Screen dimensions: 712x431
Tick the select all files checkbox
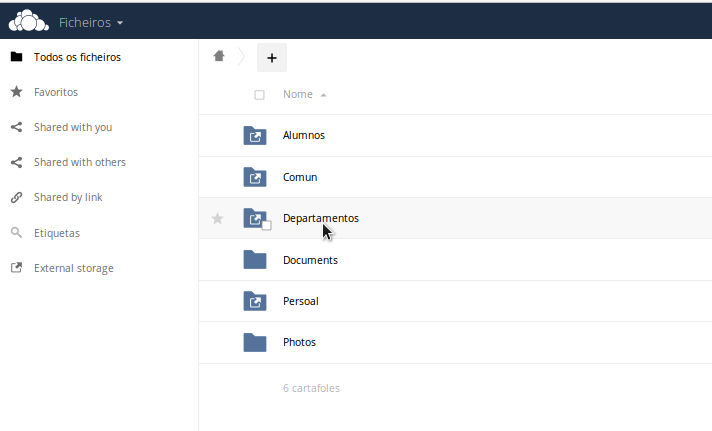pyautogui.click(x=259, y=95)
